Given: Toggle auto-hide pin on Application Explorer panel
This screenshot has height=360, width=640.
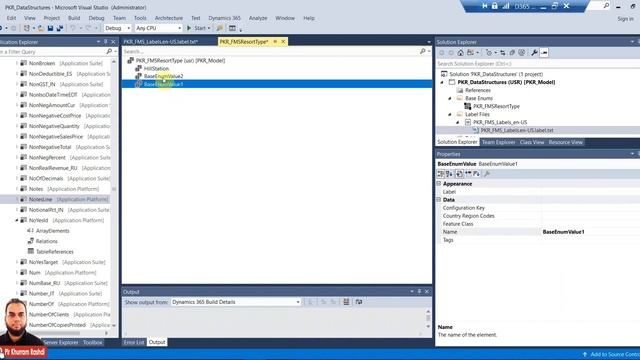Looking at the screenshot, I should coord(106,42).
